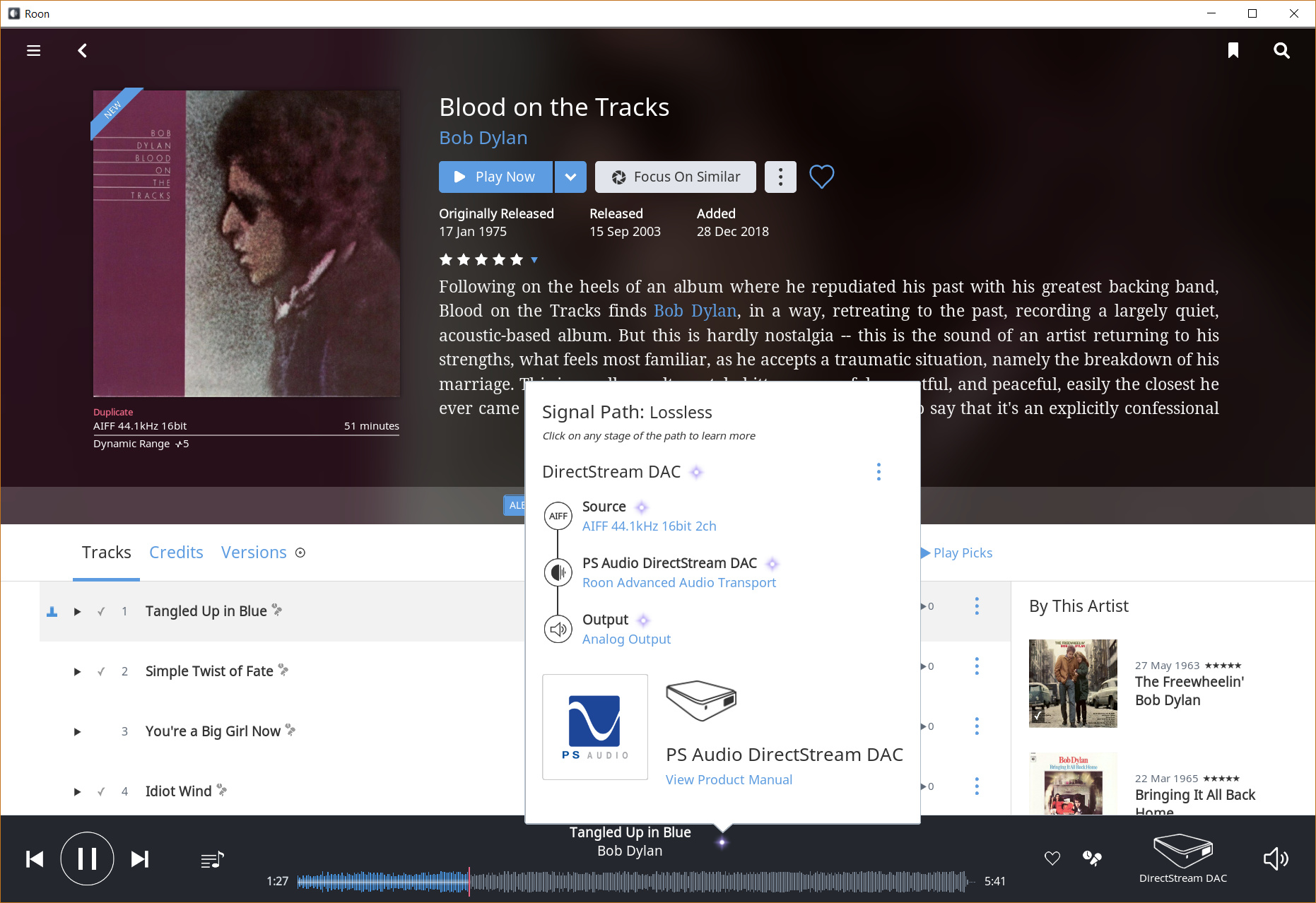Click the Play Now button
The width and height of the screenshot is (1316, 903).
[x=495, y=177]
